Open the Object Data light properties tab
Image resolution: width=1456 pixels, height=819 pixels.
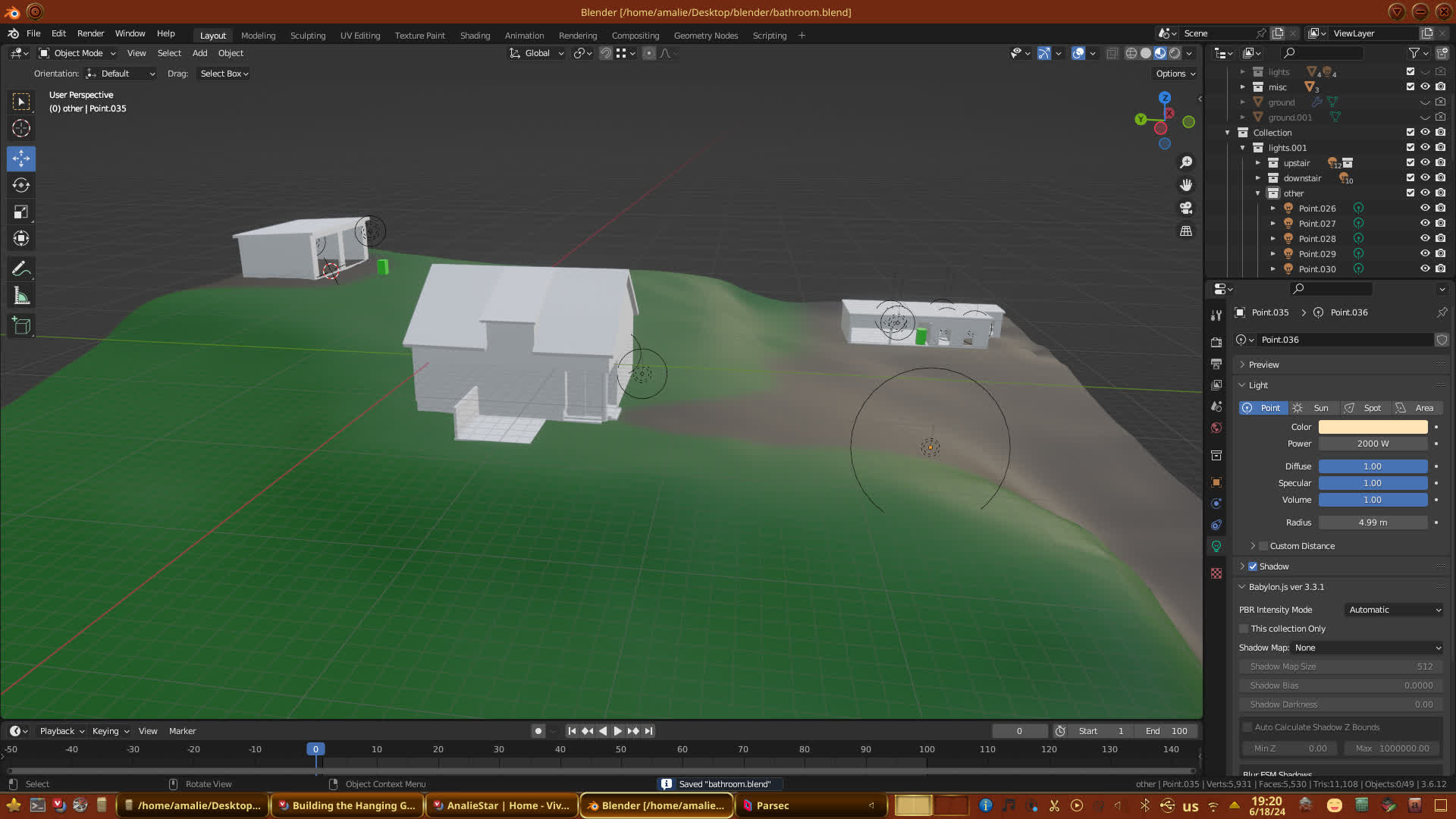[1216, 546]
